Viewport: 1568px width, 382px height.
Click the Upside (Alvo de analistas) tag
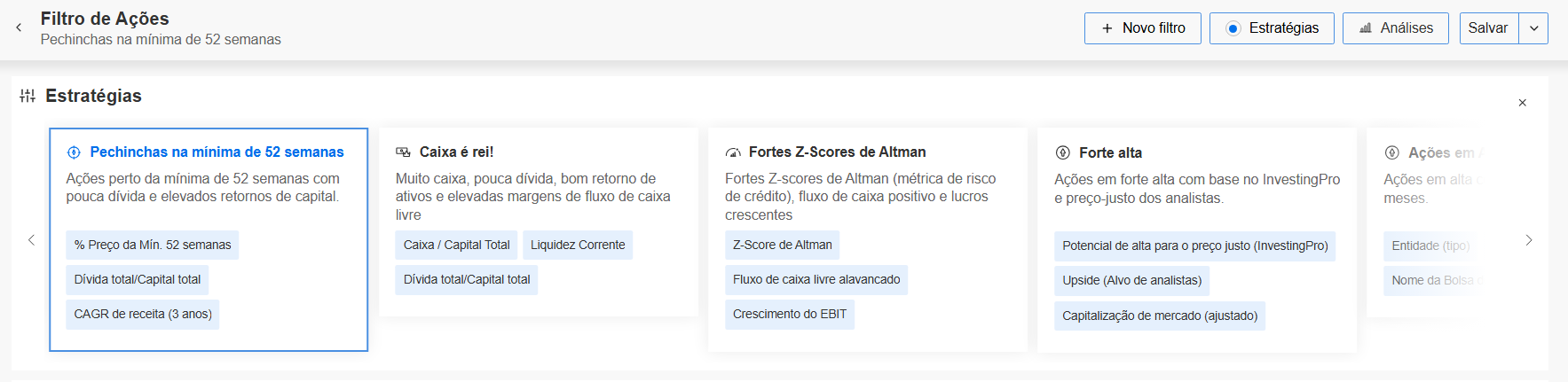pyautogui.click(x=1131, y=280)
